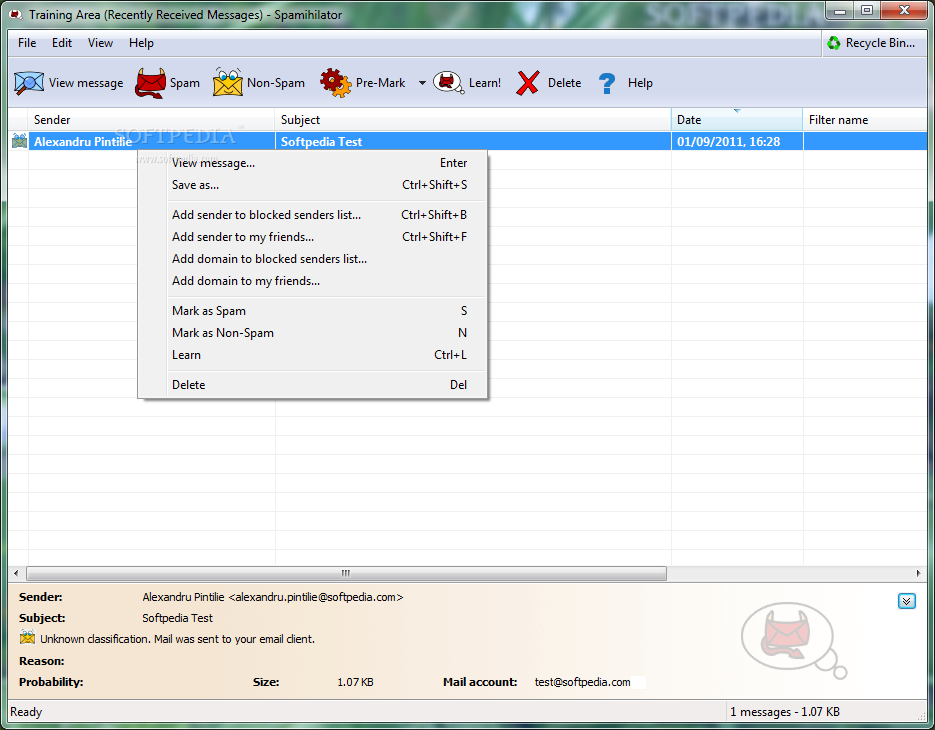Click the 'Non-Spam' toolbar label
Viewport: 935px width, 730px height.
pos(275,83)
